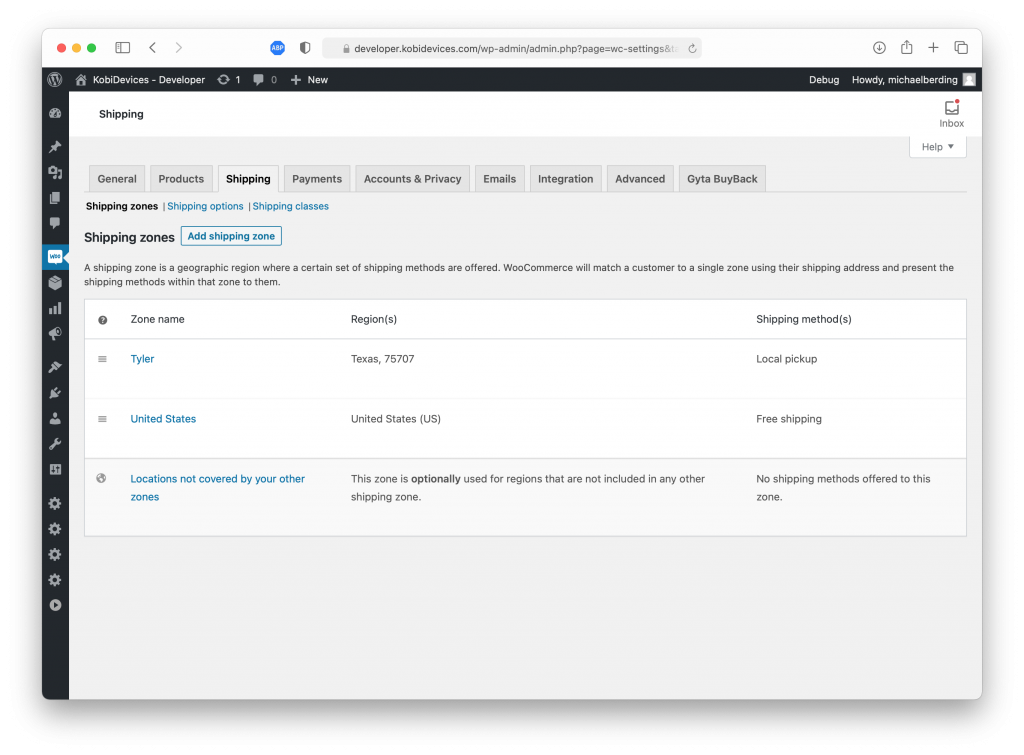Open the Analytics bar chart icon
Screen dimensions: 1024x755
tap(55, 308)
